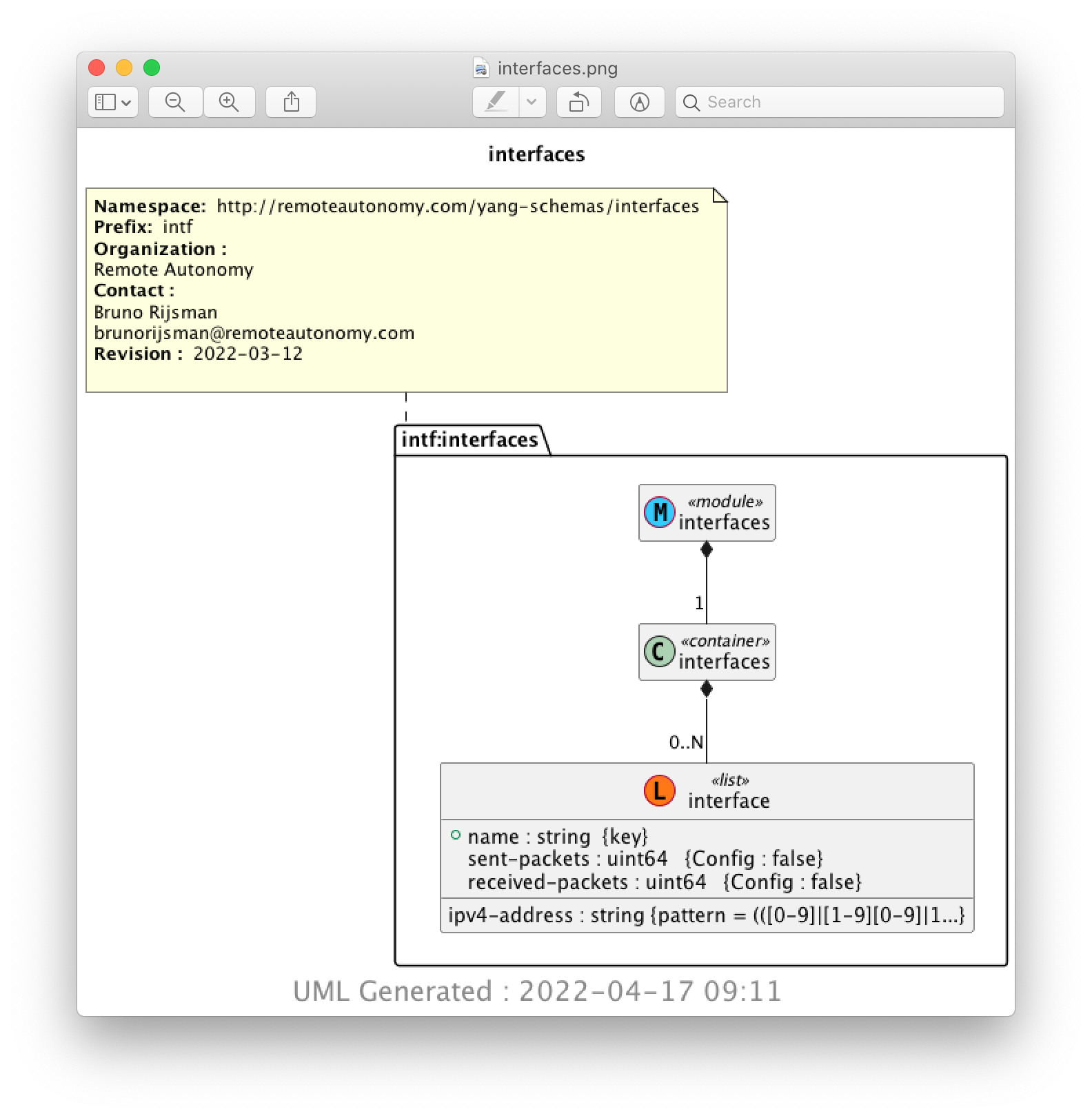1092x1118 pixels.
Task: Click the "name : string {key}" attribute
Action: click(x=558, y=836)
